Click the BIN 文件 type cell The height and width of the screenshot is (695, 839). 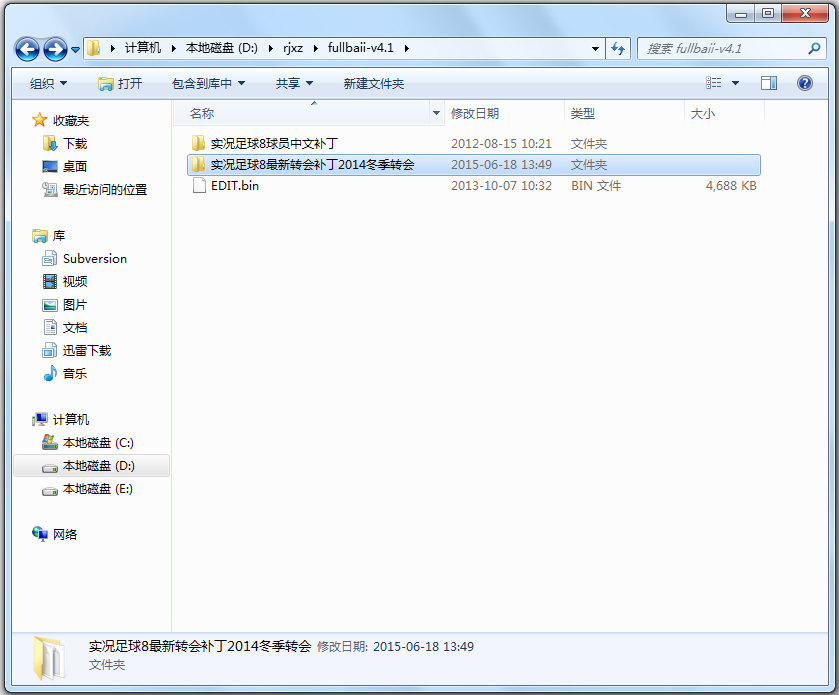pos(596,186)
